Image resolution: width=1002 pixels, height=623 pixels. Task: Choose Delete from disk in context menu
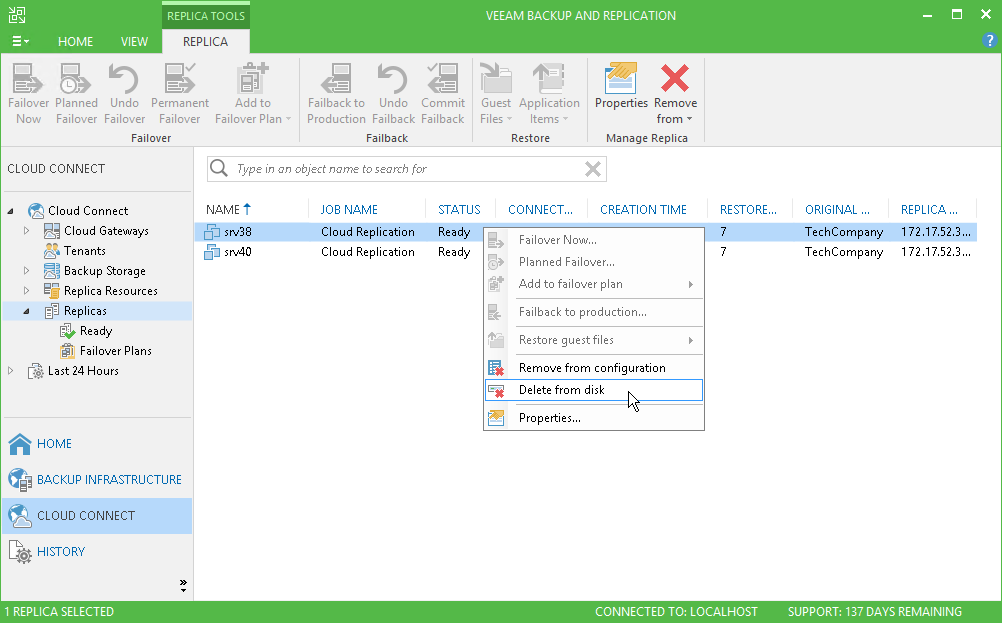(594, 390)
